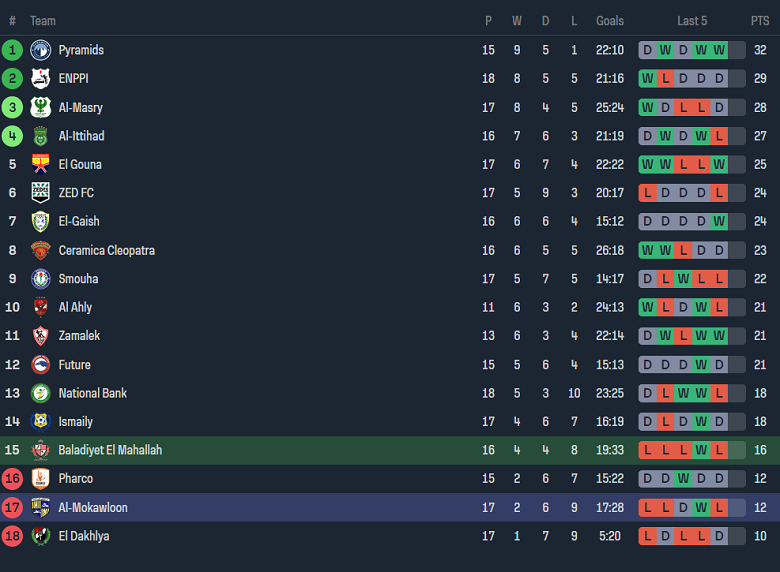Select the Al-Mokawloon team name
The height and width of the screenshot is (572, 780).
[x=93, y=508]
